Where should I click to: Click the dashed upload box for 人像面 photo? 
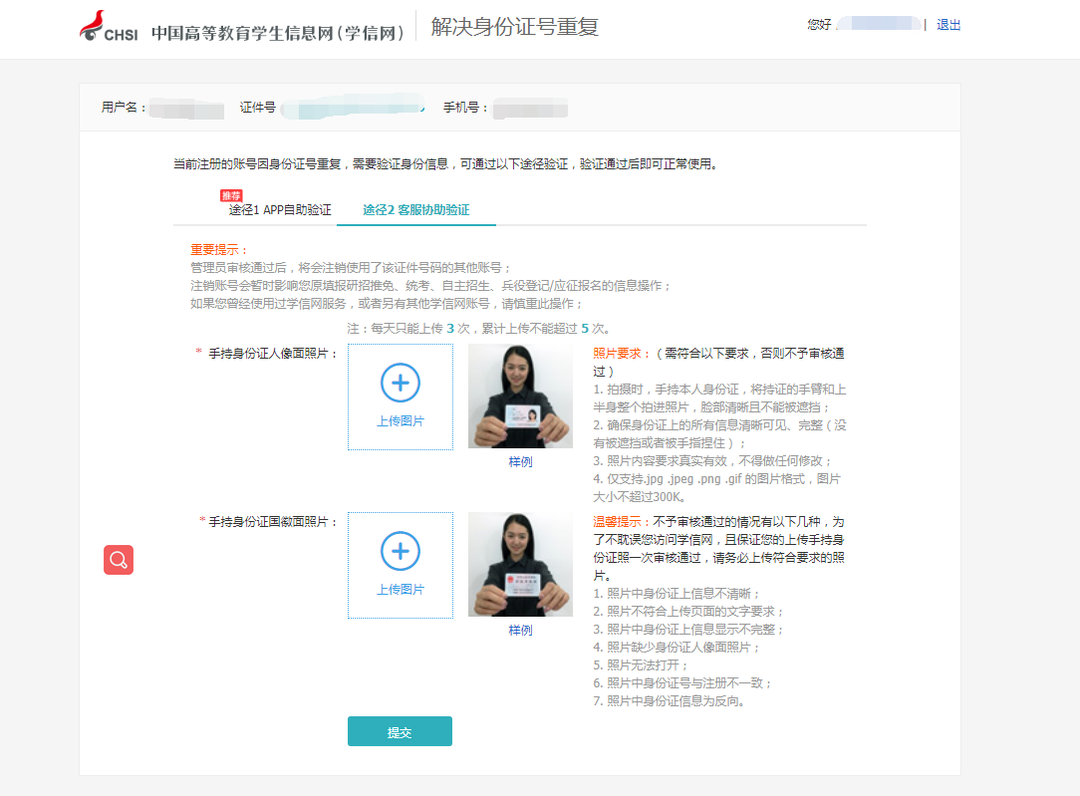tap(400, 396)
